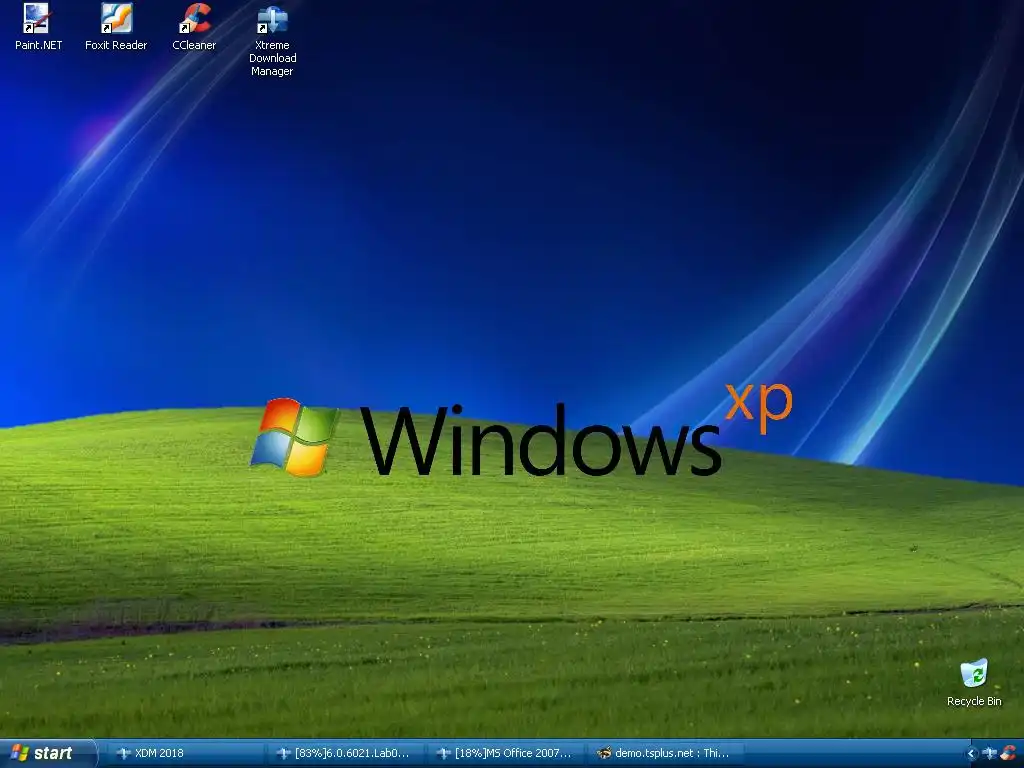The height and width of the screenshot is (768, 1024).
Task: Open the 83% download taskbar button
Action: (345, 753)
